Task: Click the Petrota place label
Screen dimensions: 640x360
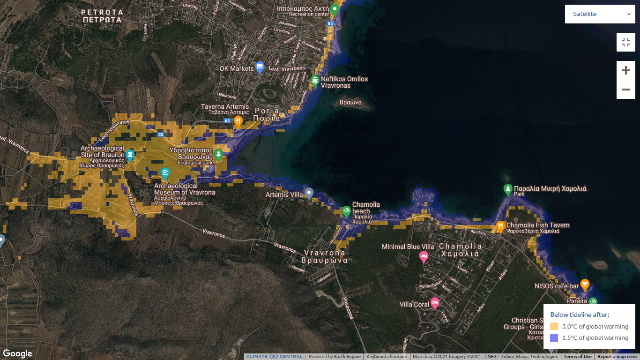Action: pyautogui.click(x=102, y=16)
